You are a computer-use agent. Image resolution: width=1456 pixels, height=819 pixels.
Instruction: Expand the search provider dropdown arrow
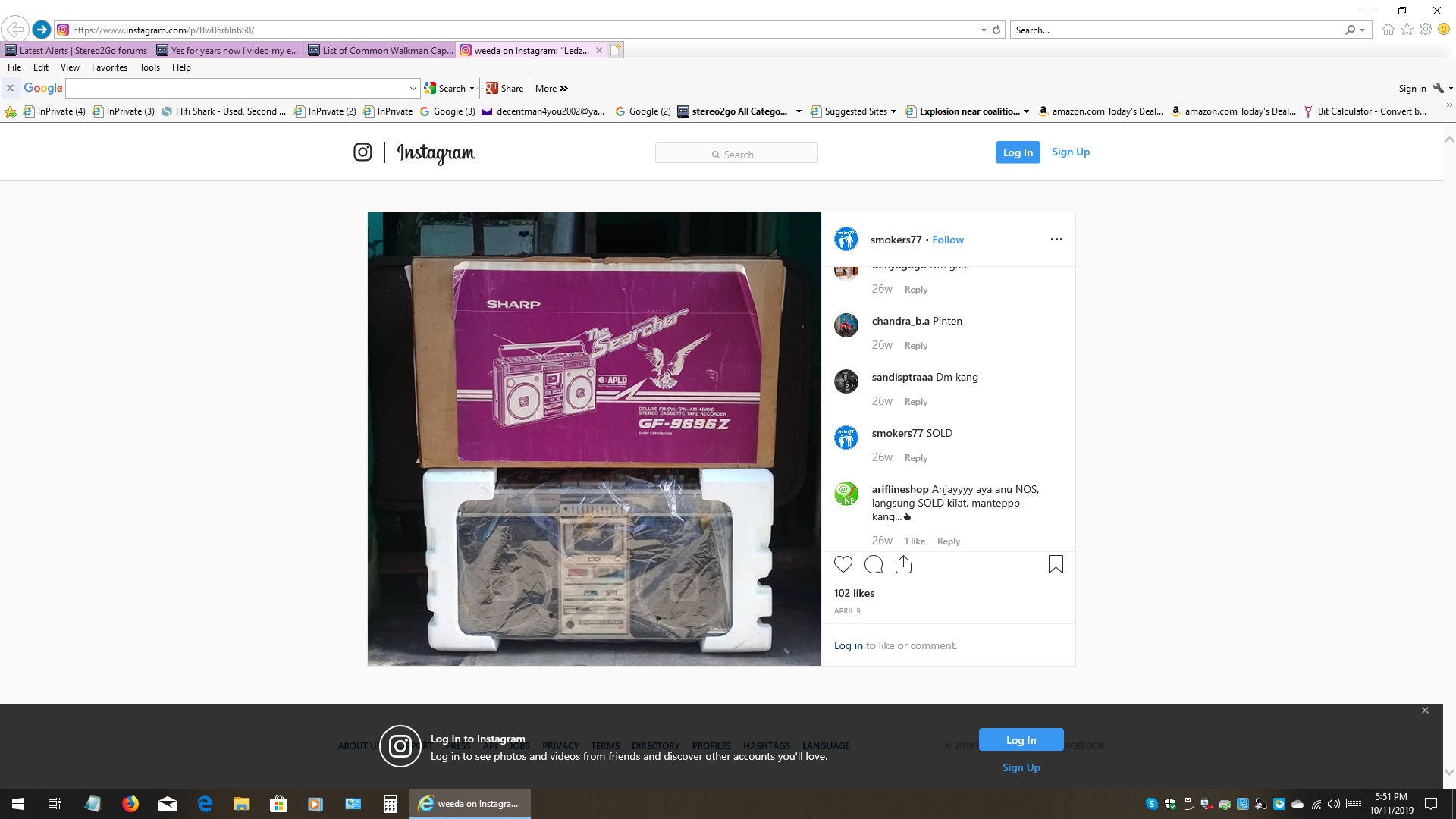1363,30
